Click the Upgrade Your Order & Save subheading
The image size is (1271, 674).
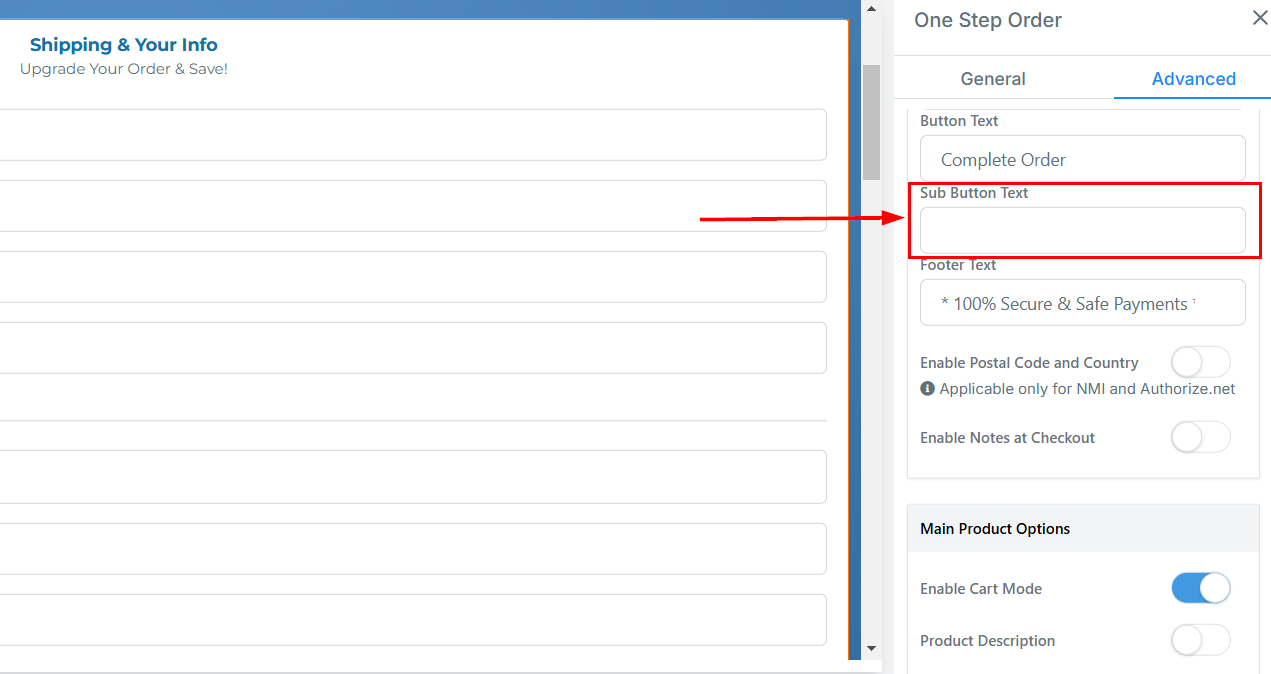tap(123, 69)
